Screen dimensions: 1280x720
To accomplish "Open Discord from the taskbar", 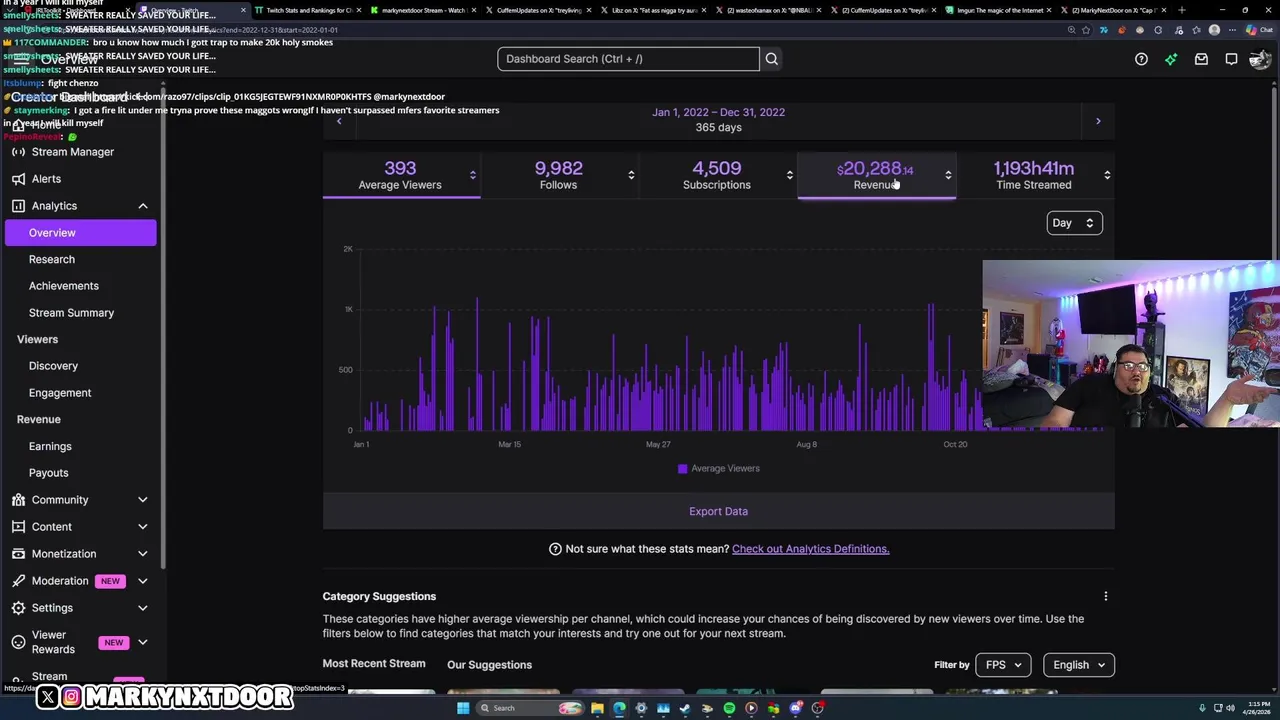I will (795, 708).
